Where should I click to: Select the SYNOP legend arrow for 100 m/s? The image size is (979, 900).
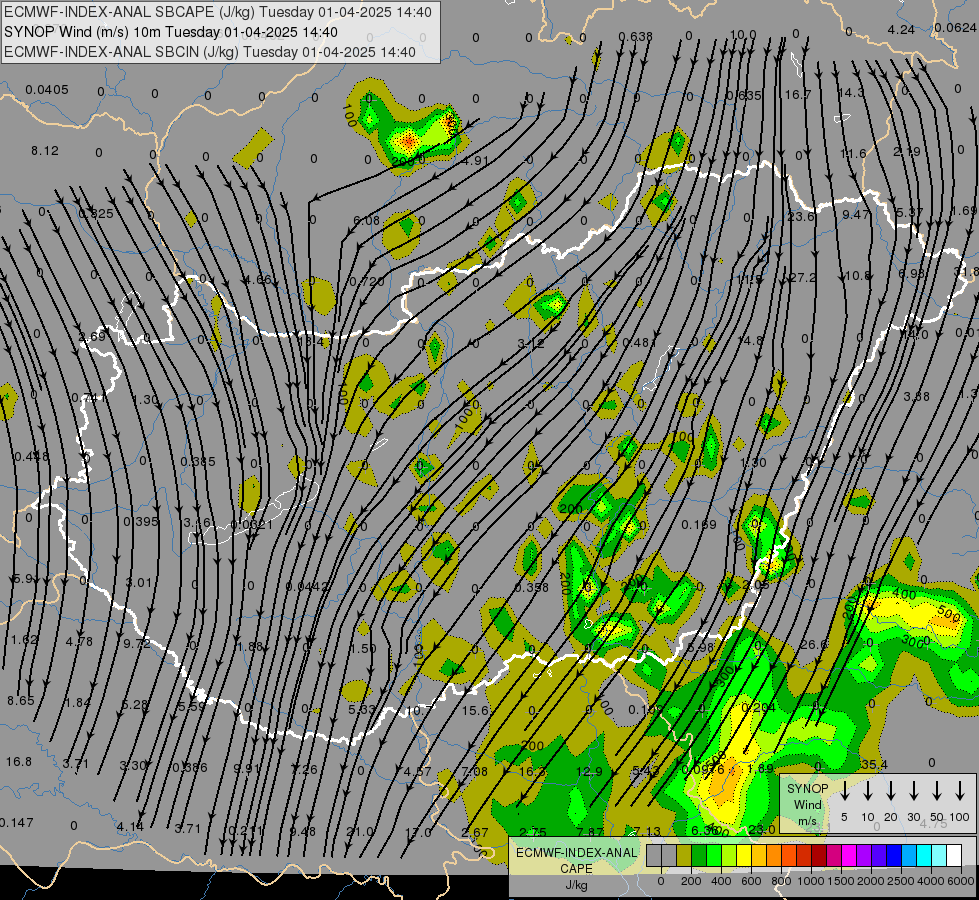[960, 791]
